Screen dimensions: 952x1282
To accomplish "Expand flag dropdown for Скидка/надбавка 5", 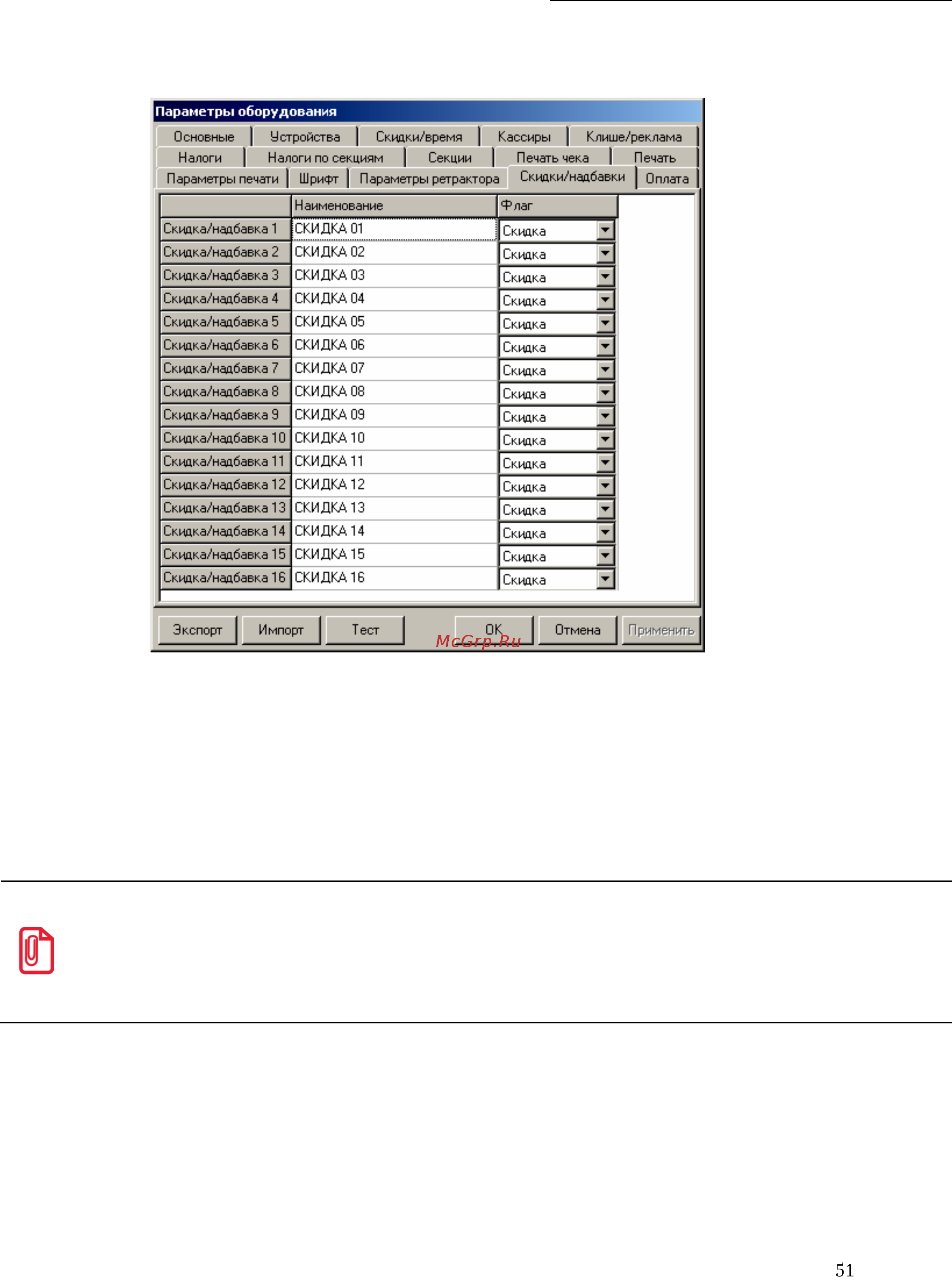I will 605,323.
